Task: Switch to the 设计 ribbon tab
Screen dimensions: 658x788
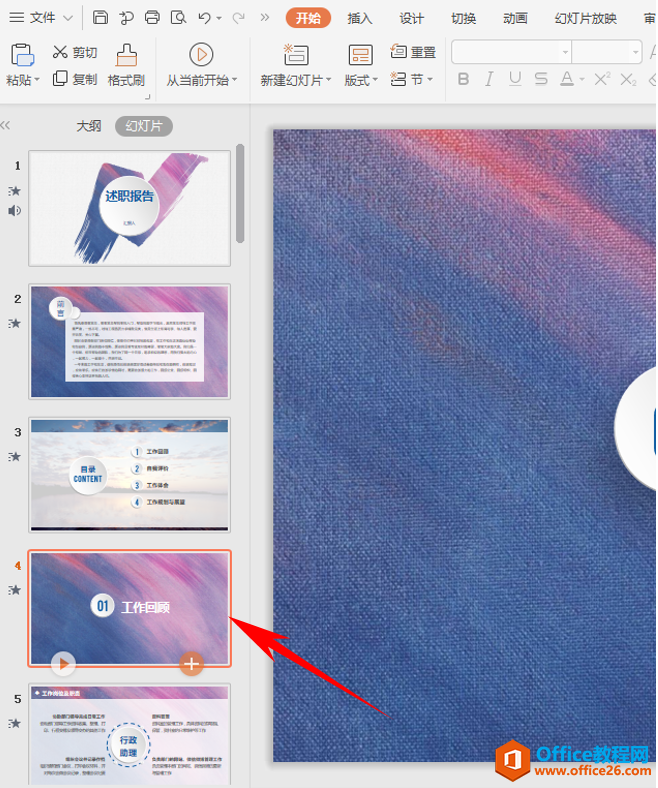Action: 412,19
